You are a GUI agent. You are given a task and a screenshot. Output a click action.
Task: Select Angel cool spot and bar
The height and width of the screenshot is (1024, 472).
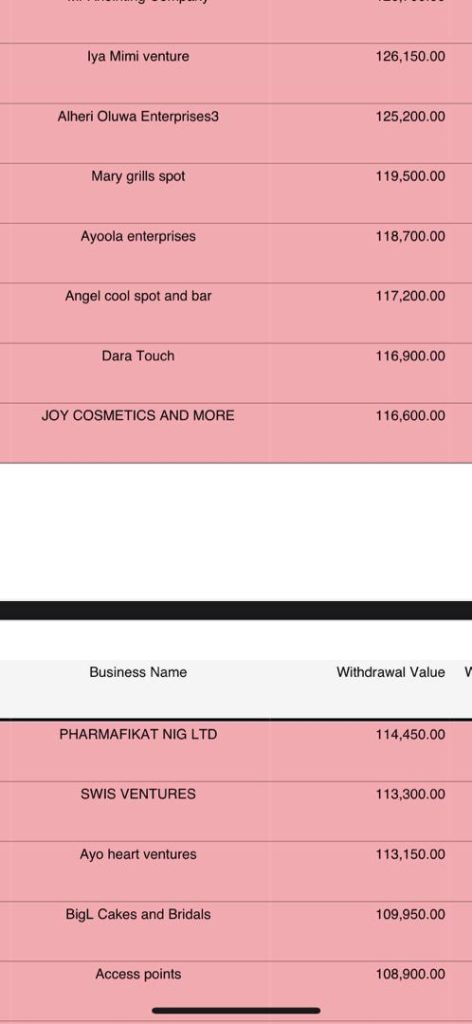click(138, 296)
